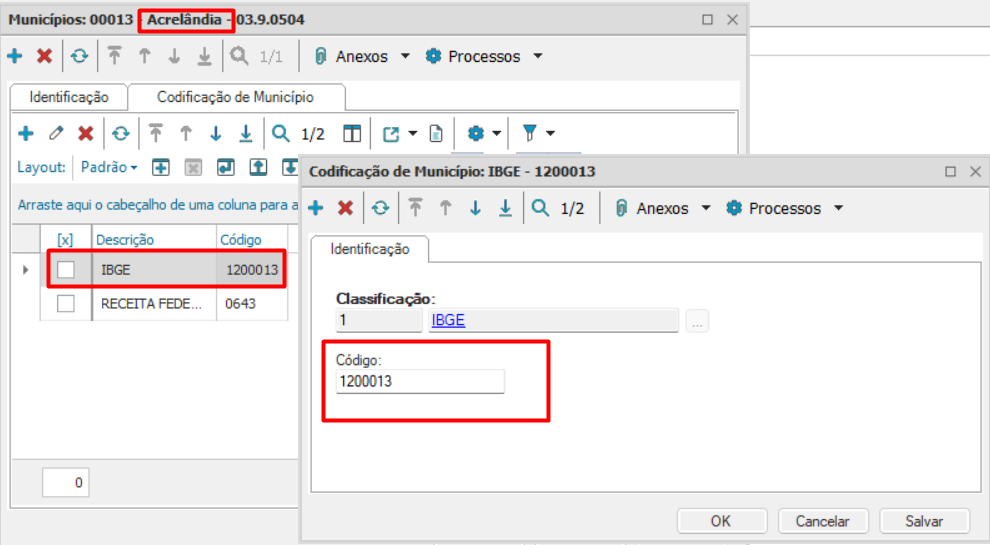Click Classificação code field containing 1

[x=379, y=320]
